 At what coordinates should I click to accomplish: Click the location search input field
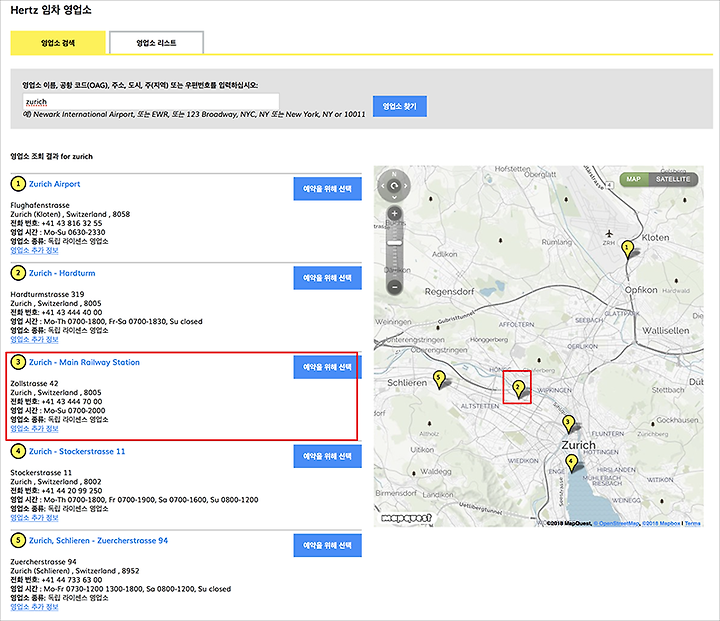pyautogui.click(x=151, y=102)
